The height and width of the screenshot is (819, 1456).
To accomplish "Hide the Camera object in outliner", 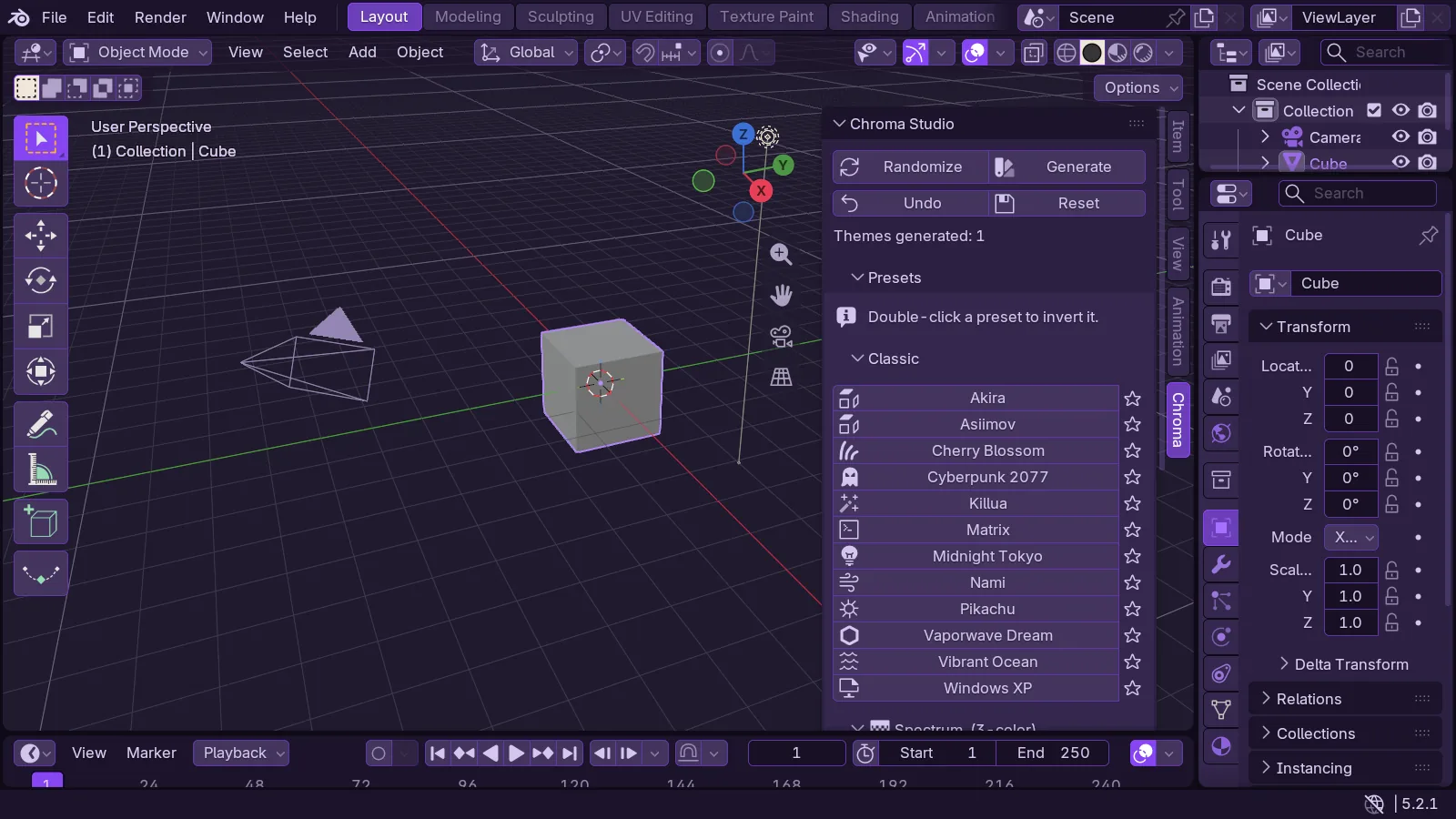I will coord(1400,136).
